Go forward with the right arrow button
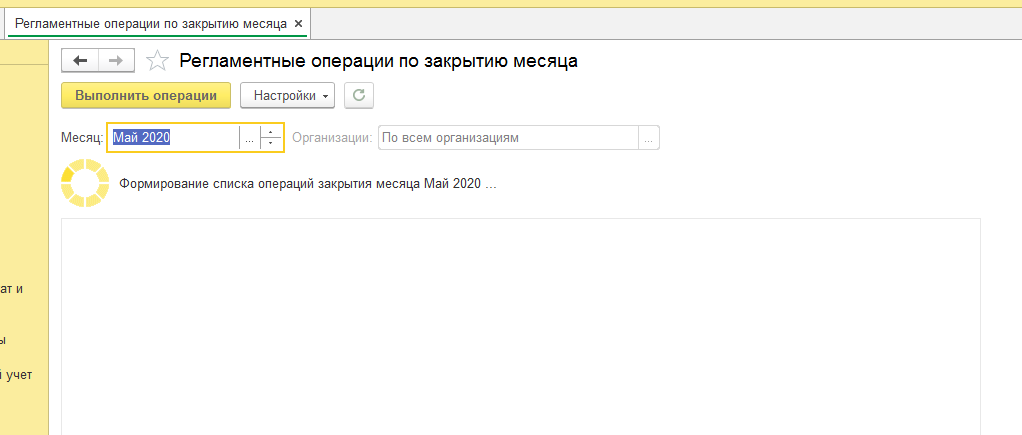Image resolution: width=1022 pixels, height=435 pixels. click(116, 61)
